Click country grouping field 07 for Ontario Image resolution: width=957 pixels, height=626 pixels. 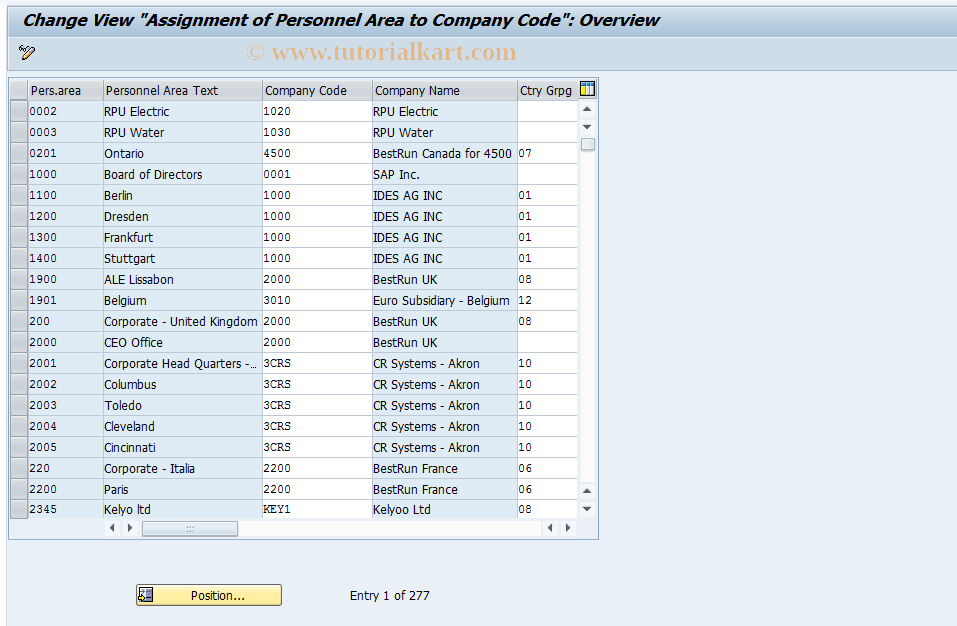tap(547, 153)
